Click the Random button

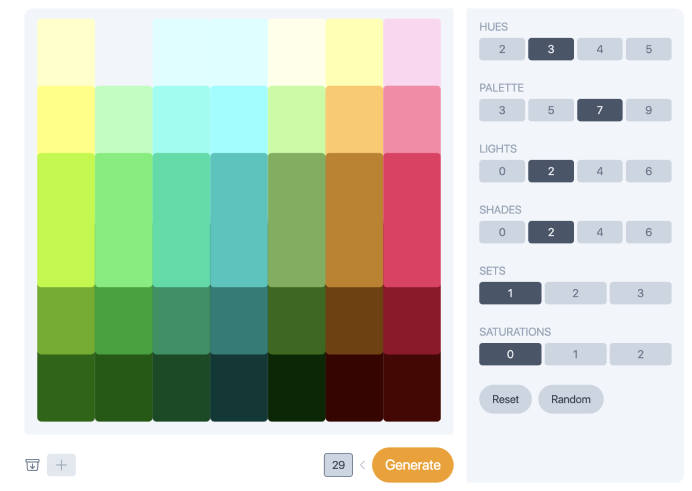(x=571, y=399)
